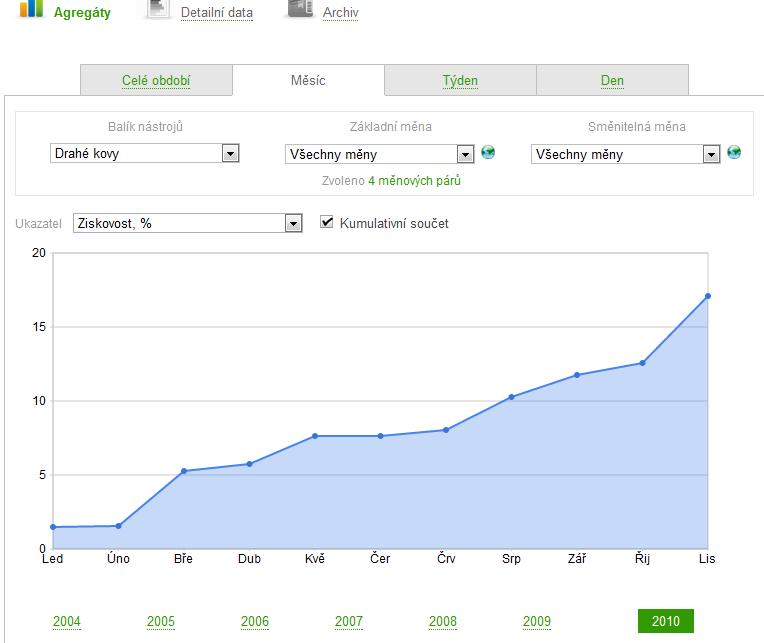Select the Den tab
The height and width of the screenshot is (643, 764).
tap(612, 81)
